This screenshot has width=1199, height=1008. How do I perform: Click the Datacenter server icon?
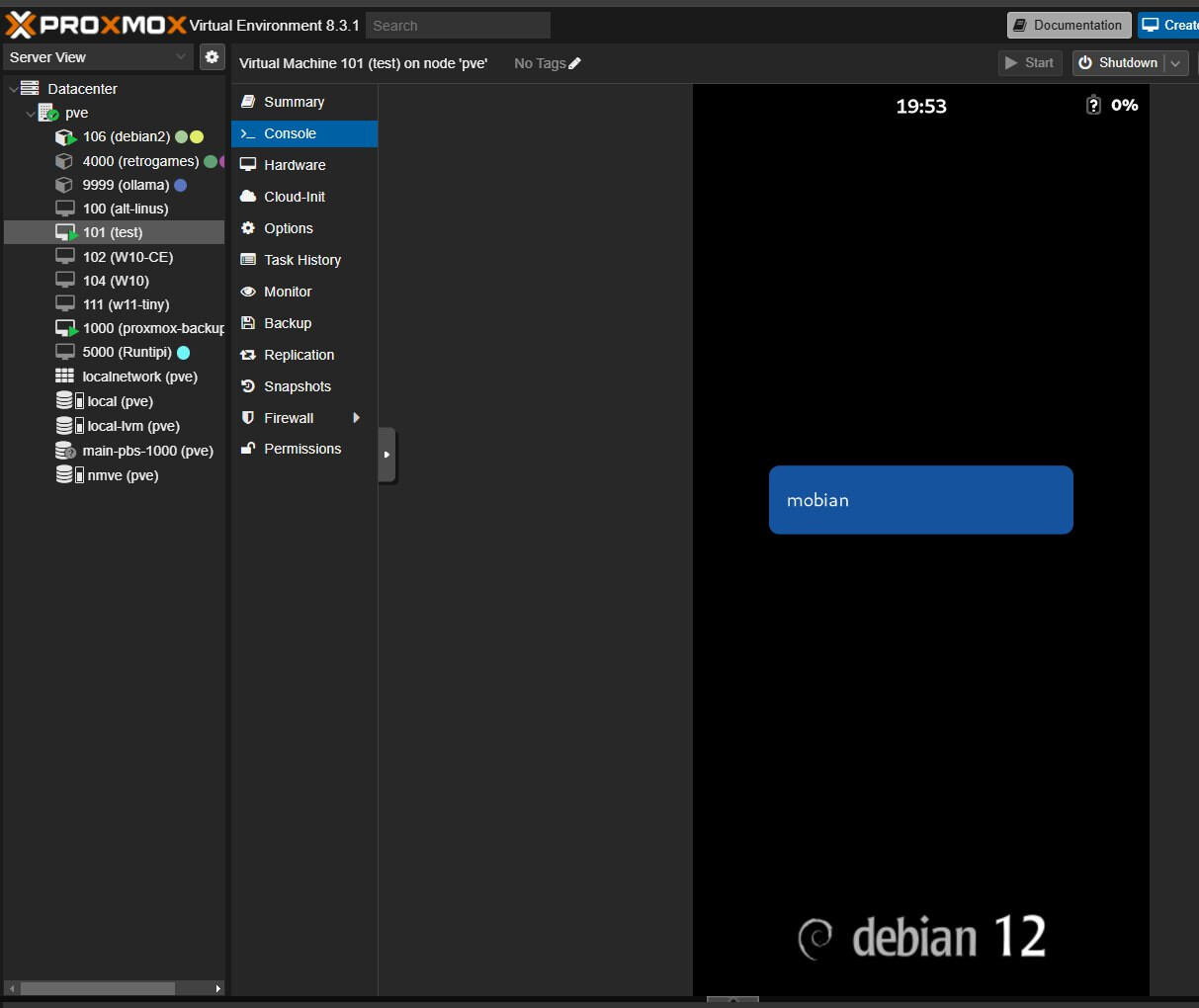(x=30, y=89)
